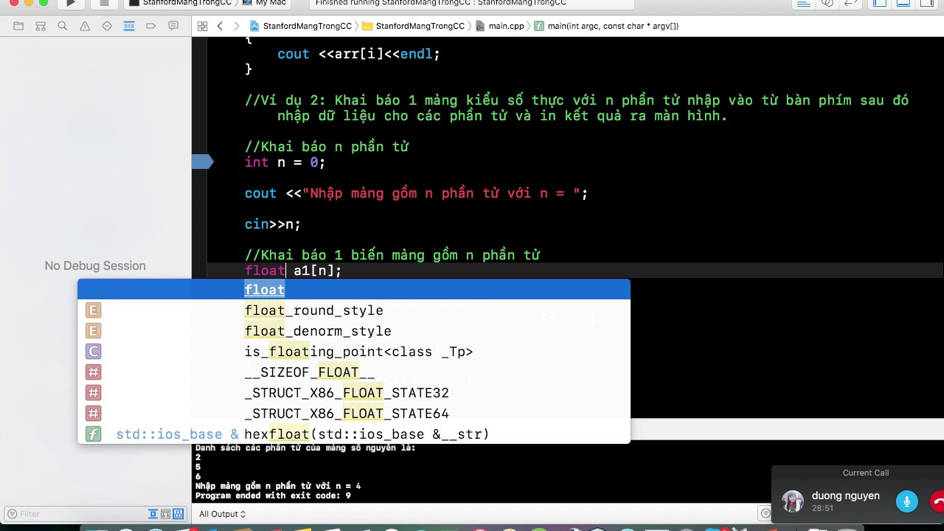Screen dimensions: 944x531
Task: Open the Report navigator speech-bubble icon
Action: coord(173,26)
